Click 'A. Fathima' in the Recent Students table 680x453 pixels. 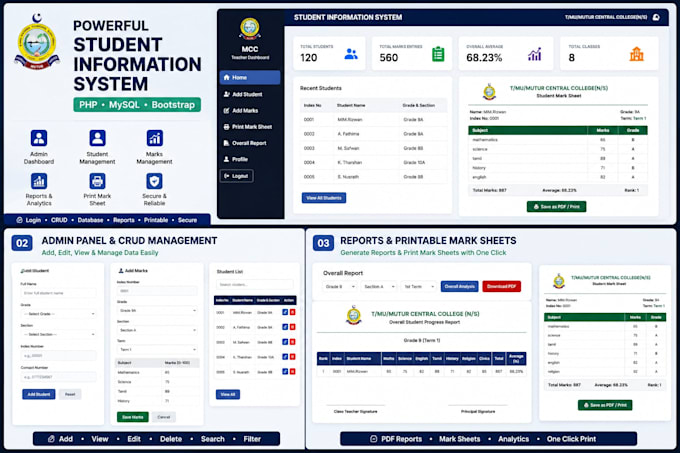[348, 134]
